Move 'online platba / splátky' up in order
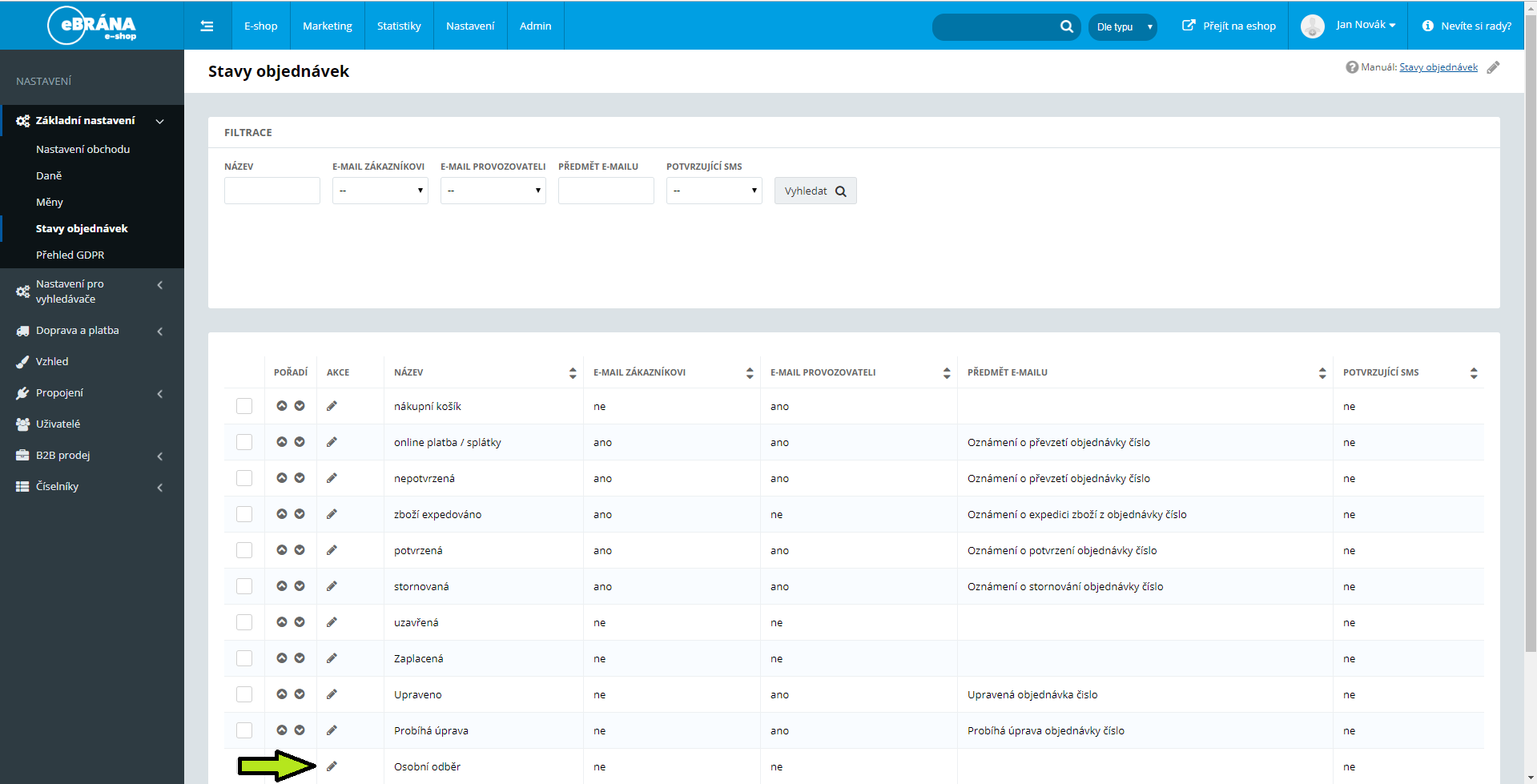 tap(282, 442)
